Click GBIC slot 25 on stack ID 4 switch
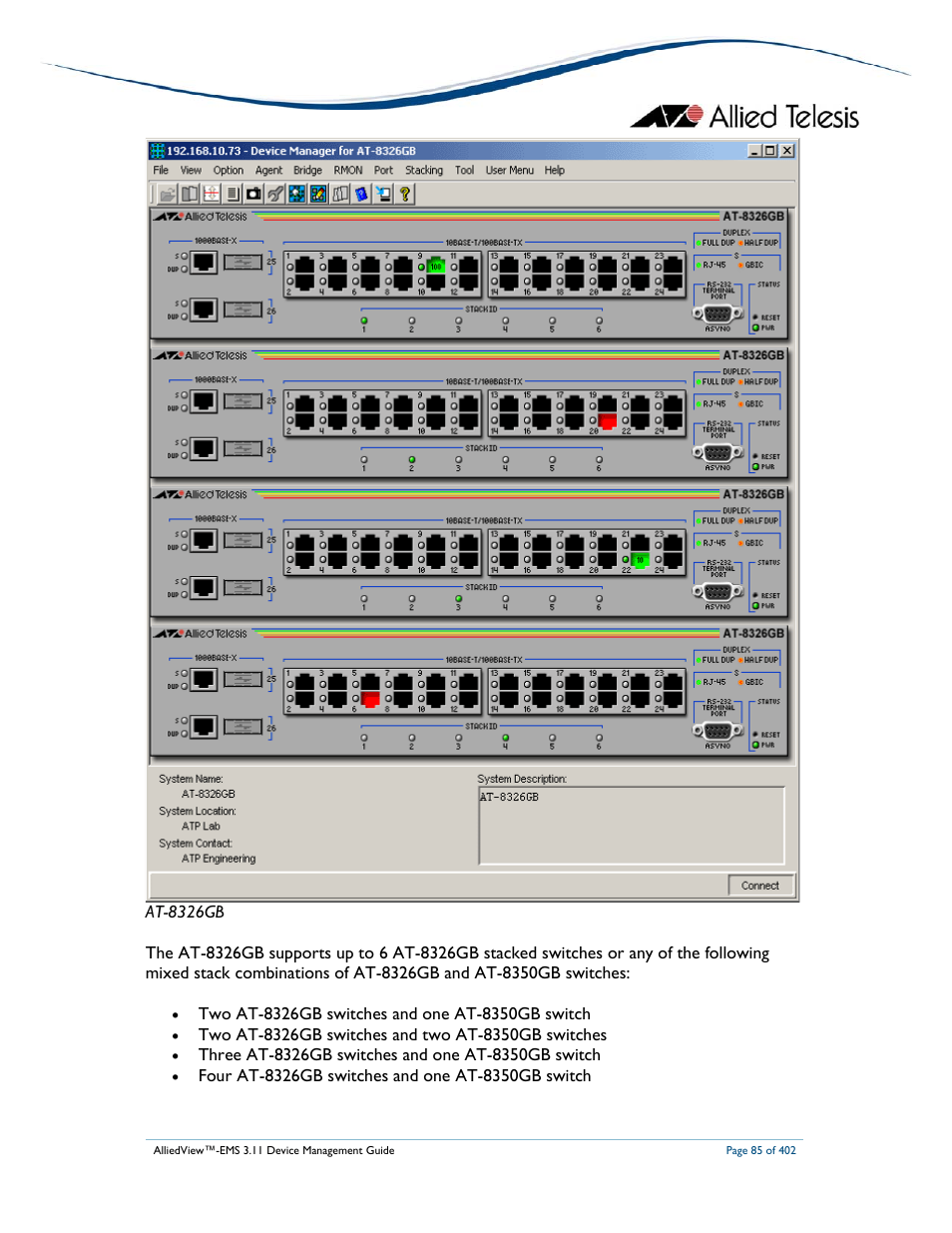The image size is (952, 1233). pyautogui.click(x=242, y=680)
